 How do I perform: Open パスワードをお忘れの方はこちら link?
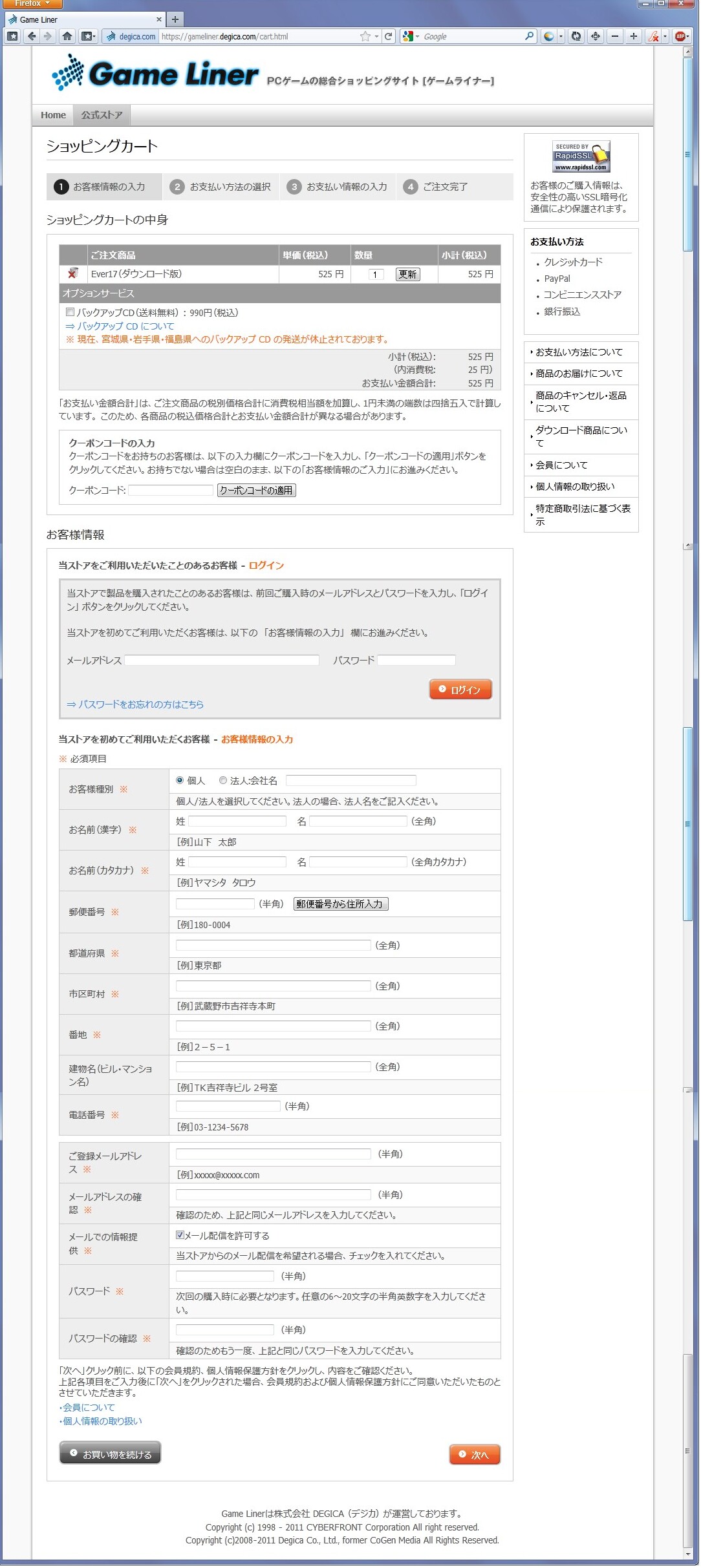(x=135, y=705)
